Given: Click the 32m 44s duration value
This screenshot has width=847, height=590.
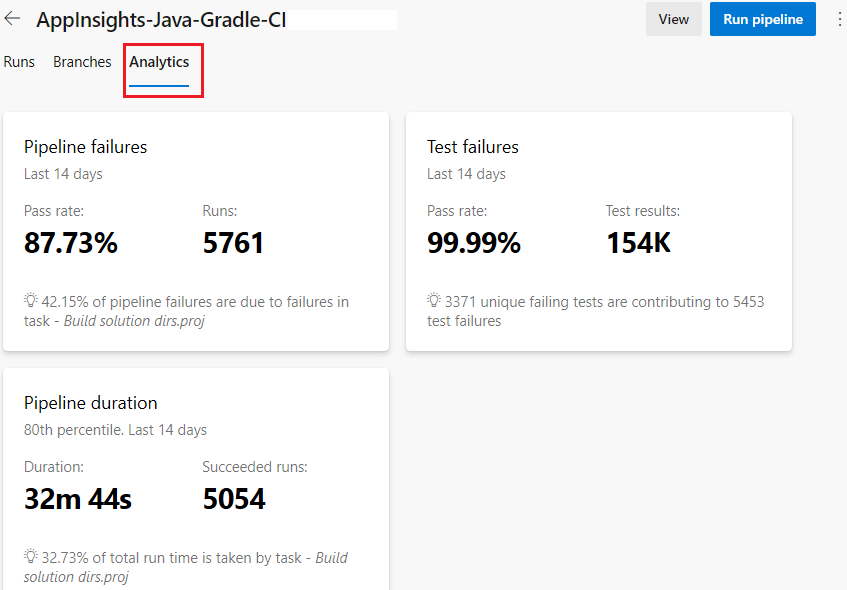Looking at the screenshot, I should (78, 499).
